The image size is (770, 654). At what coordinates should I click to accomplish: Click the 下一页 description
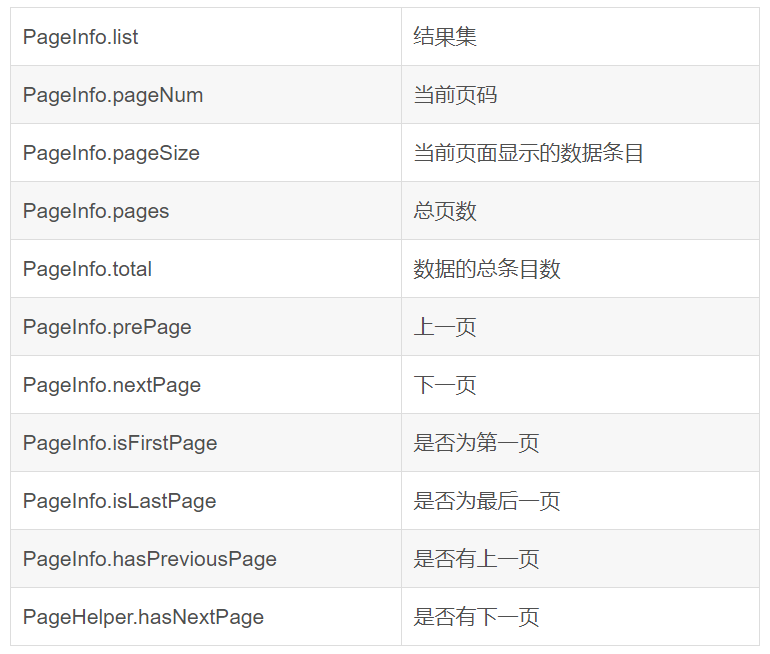(445, 384)
